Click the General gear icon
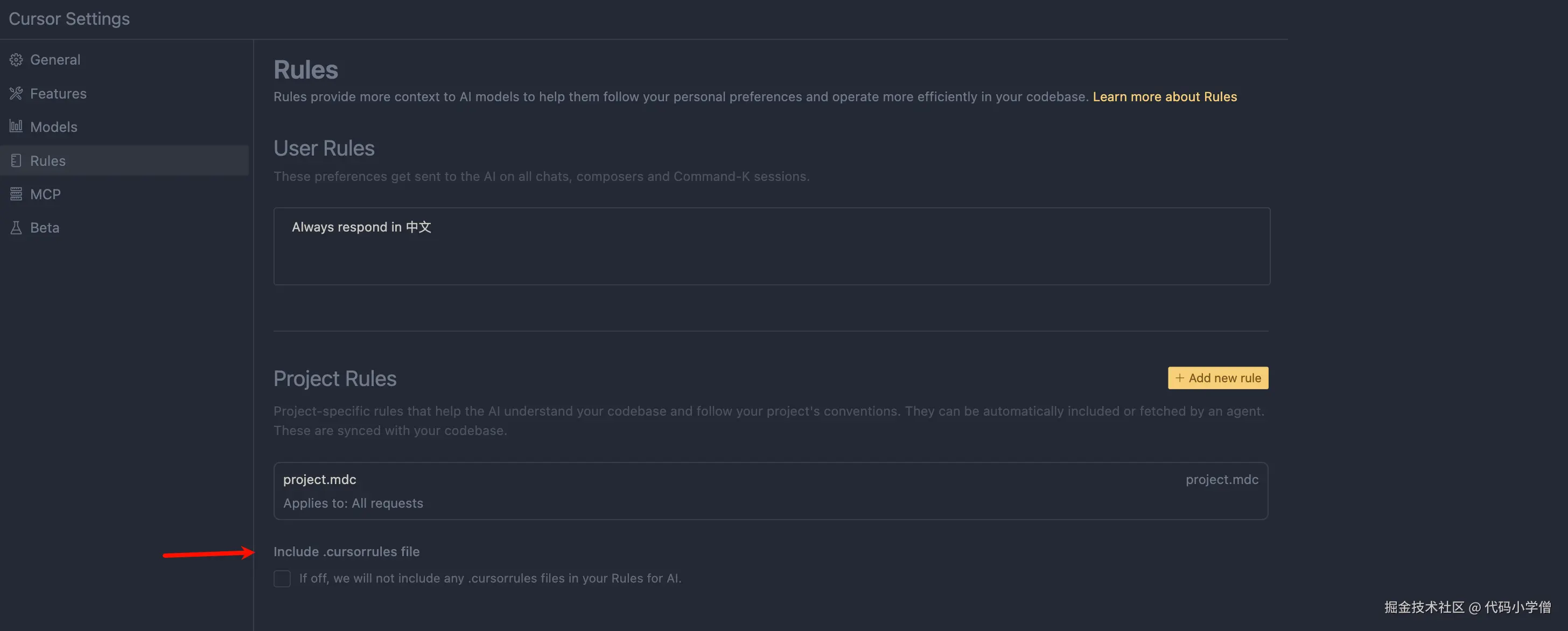The height and width of the screenshot is (631, 1568). [17, 60]
